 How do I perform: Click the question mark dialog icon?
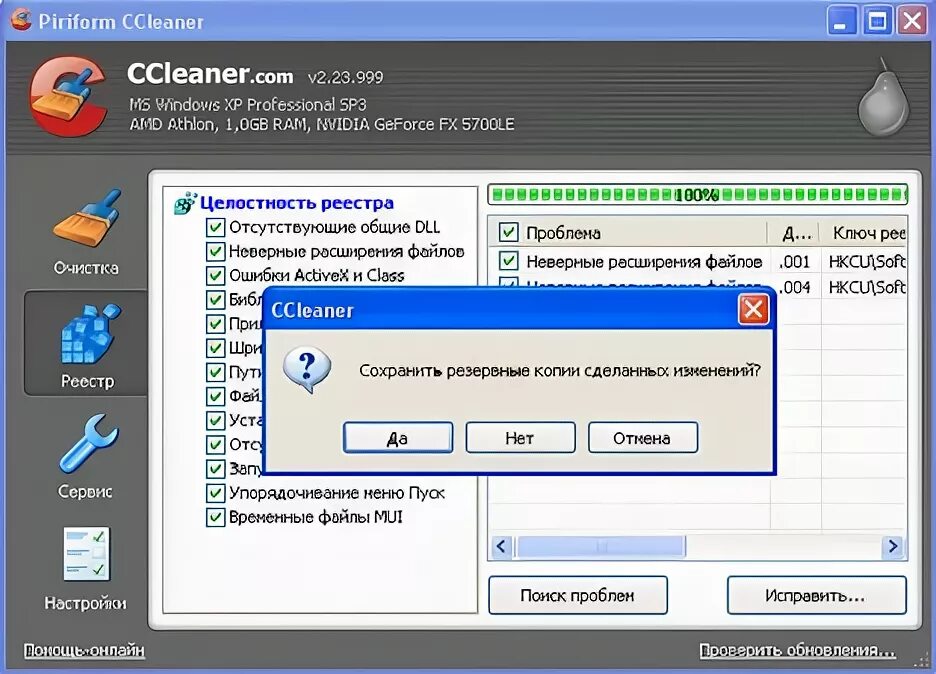click(307, 370)
